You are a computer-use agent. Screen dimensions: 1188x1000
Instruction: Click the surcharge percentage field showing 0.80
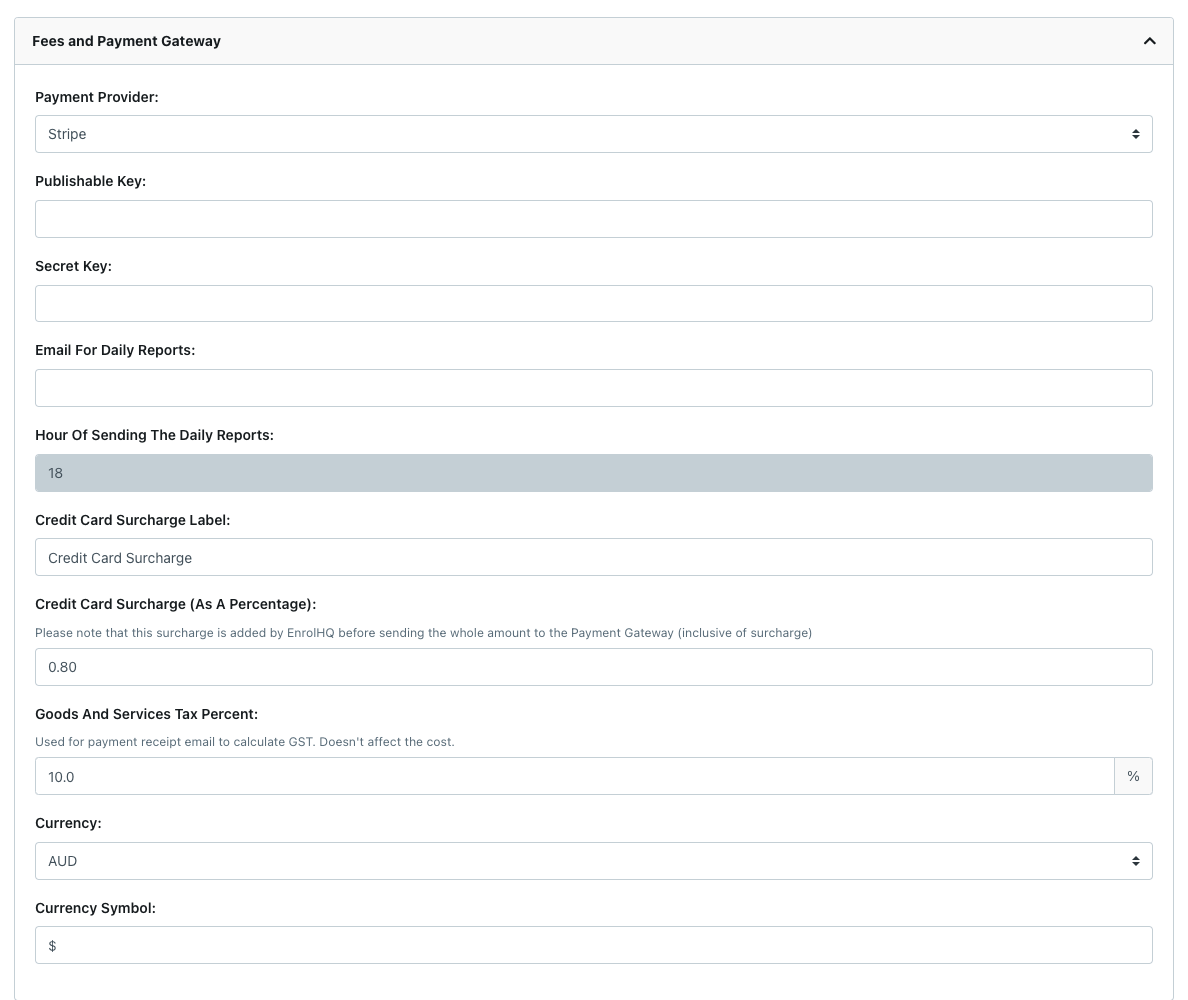(x=593, y=667)
